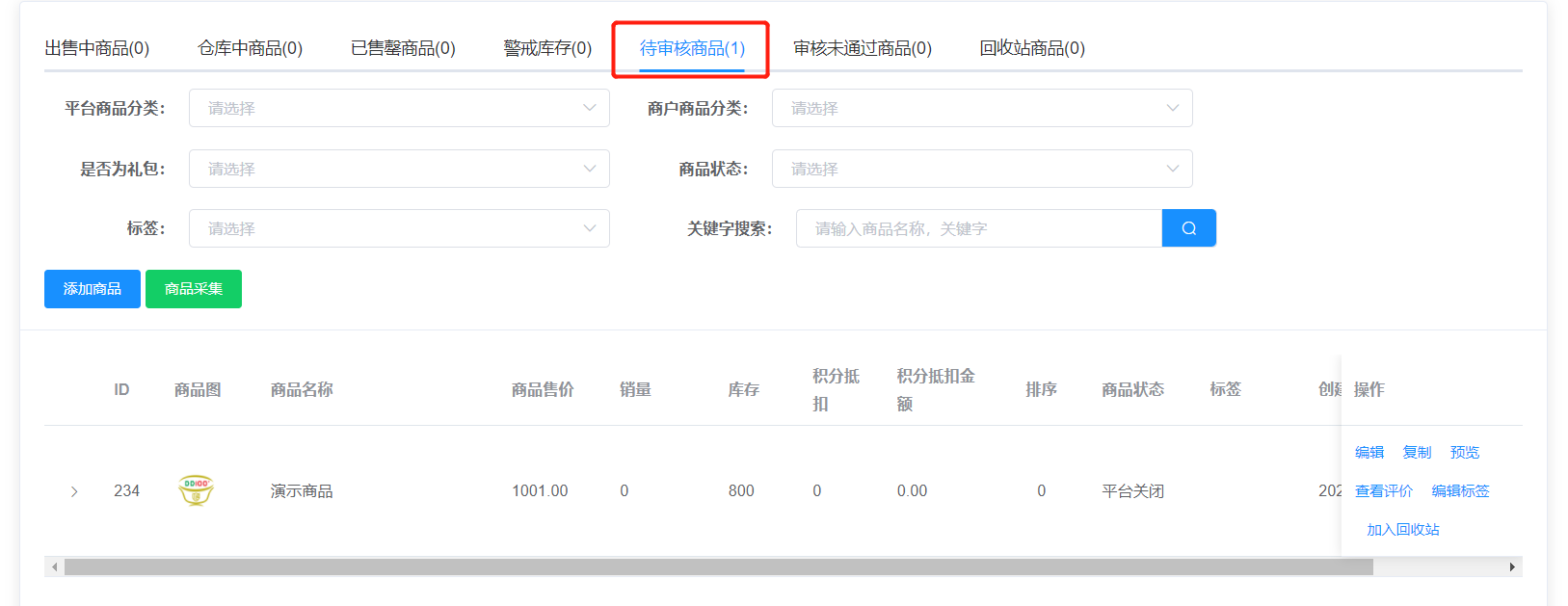The image size is (1568, 606).
Task: Focus the 关键字搜索 input field
Action: [978, 228]
